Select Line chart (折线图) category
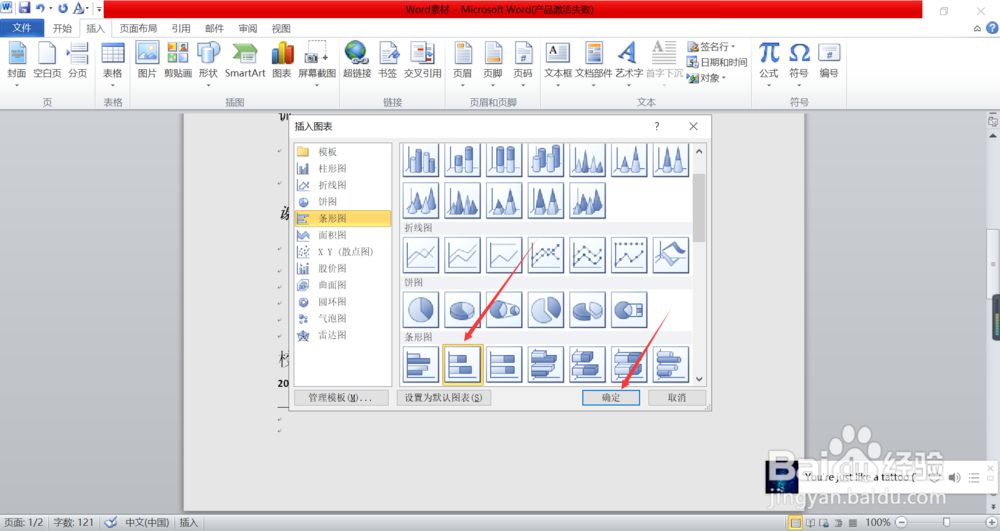The height and width of the screenshot is (531, 1000). click(x=342, y=185)
